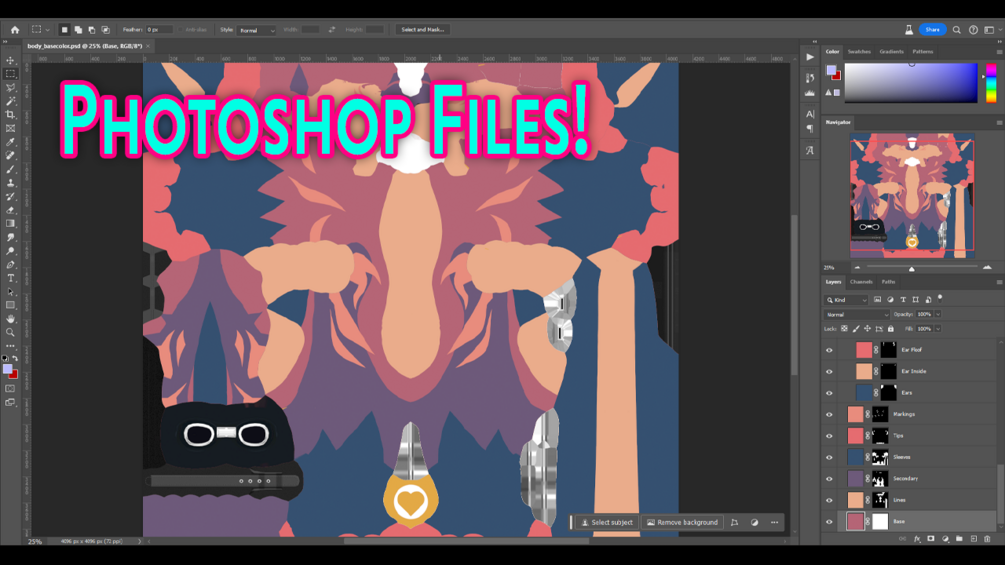Select the Rectangular Marquee tool in the toolbox
Viewport: 1005px width, 565px height.
point(10,74)
